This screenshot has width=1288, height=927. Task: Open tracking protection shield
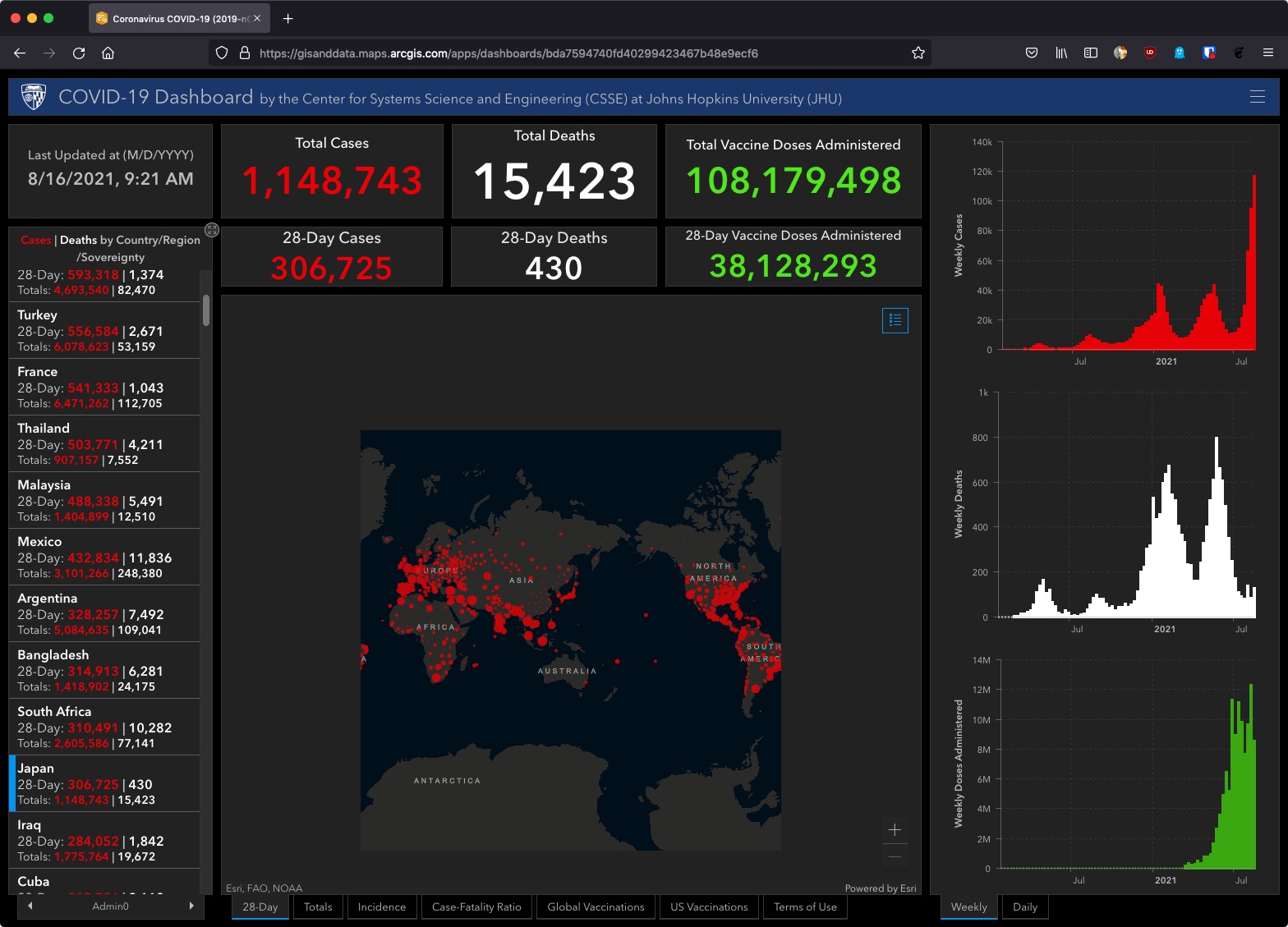[x=222, y=53]
